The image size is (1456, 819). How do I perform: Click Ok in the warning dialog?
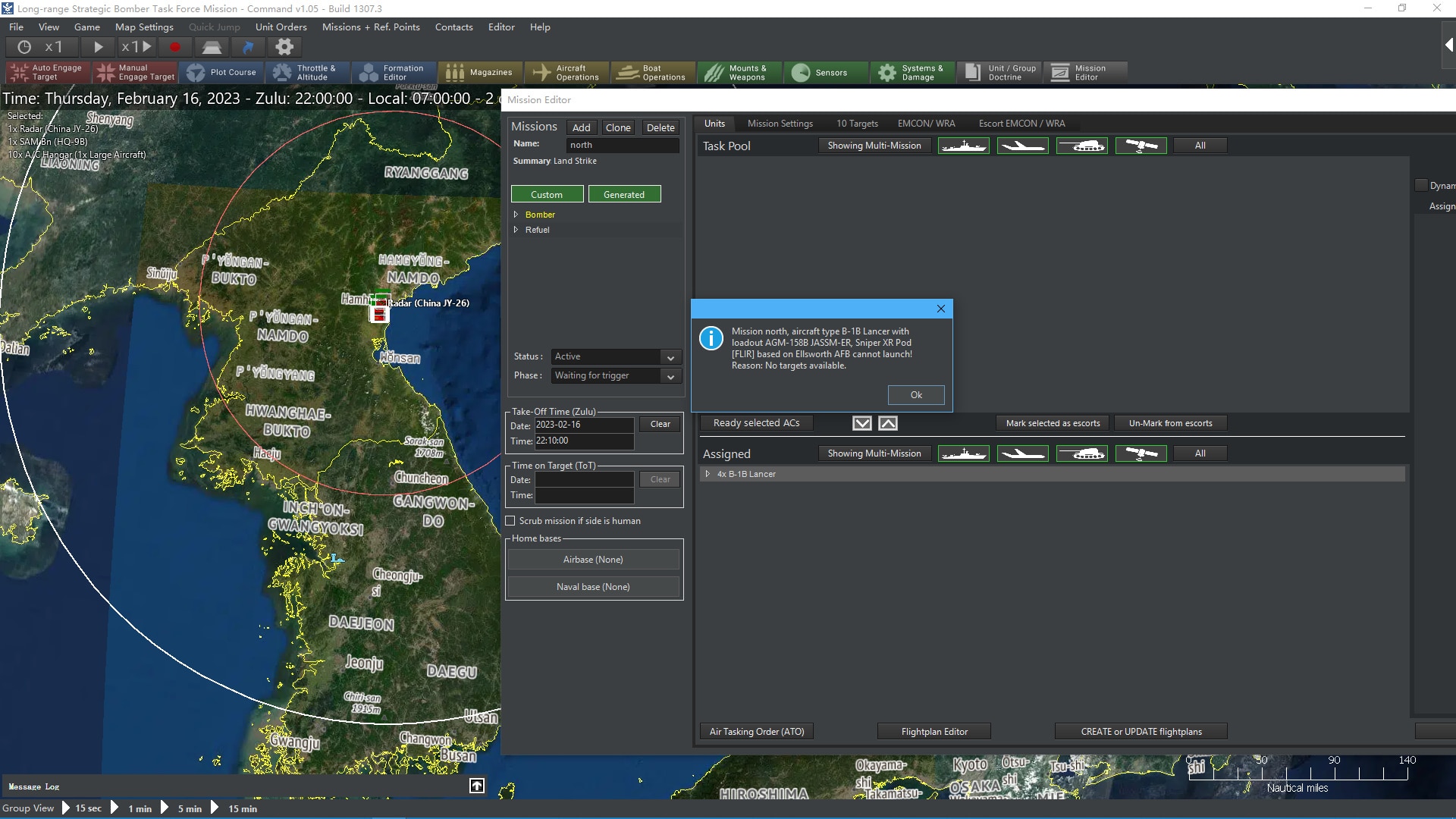click(916, 395)
